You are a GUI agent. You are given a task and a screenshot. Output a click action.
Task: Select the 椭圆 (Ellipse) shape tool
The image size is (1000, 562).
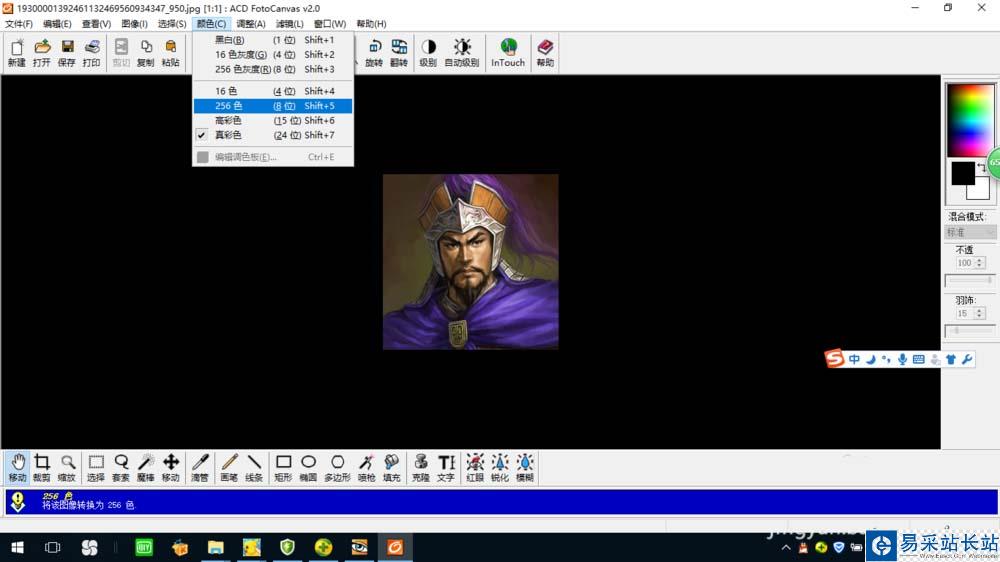[x=308, y=468]
